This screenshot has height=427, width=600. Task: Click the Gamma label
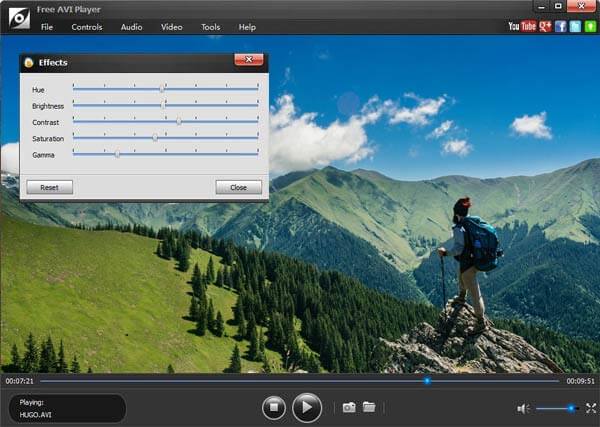(43, 155)
